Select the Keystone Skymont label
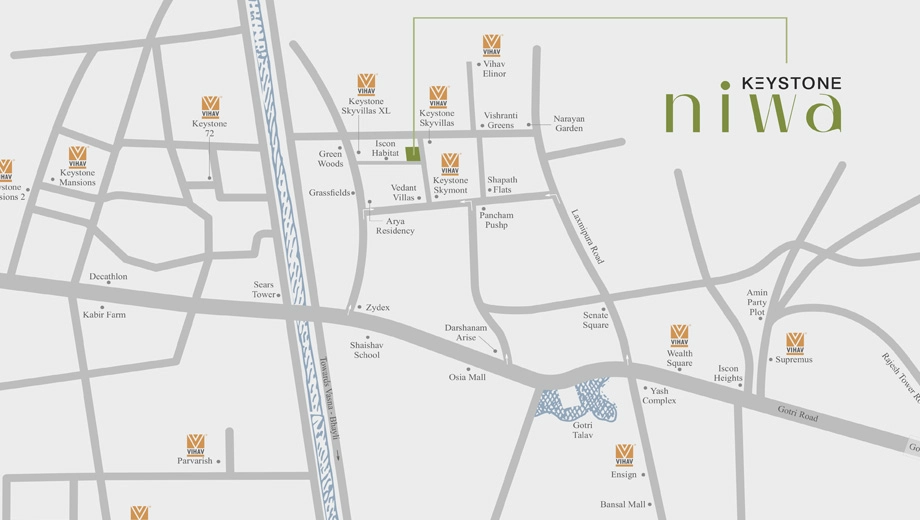 [451, 185]
